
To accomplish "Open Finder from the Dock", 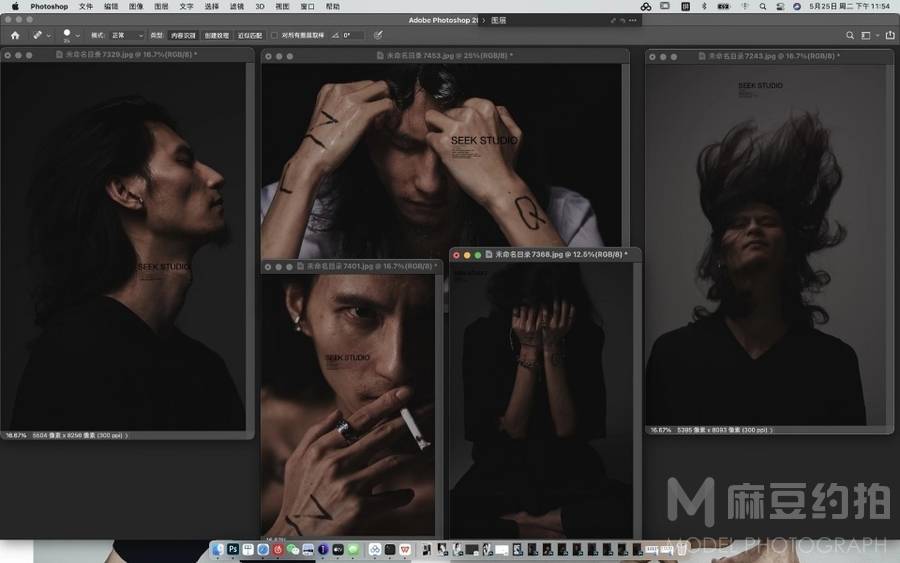I will tap(218, 550).
